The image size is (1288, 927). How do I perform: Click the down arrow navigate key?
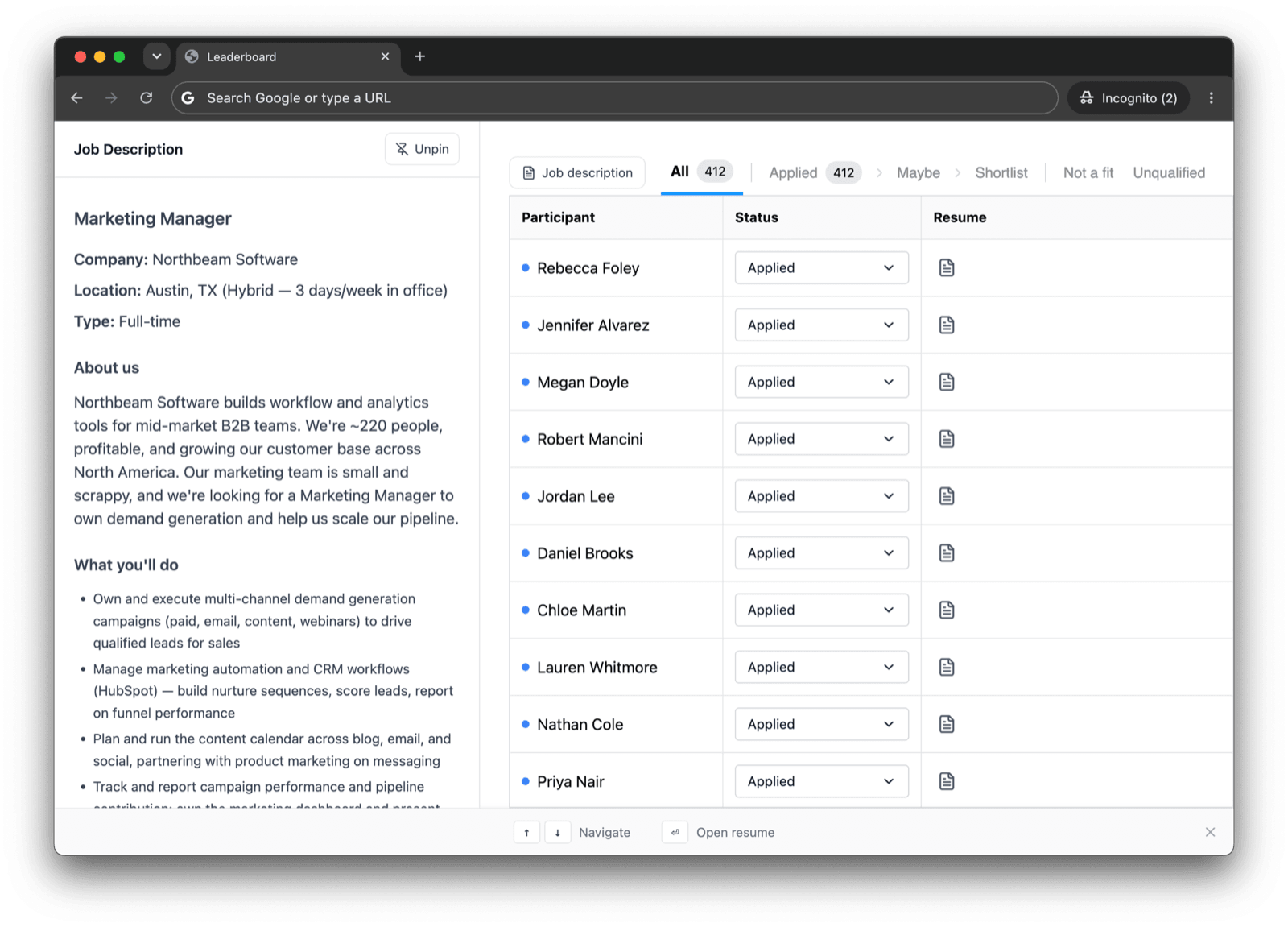pos(557,833)
